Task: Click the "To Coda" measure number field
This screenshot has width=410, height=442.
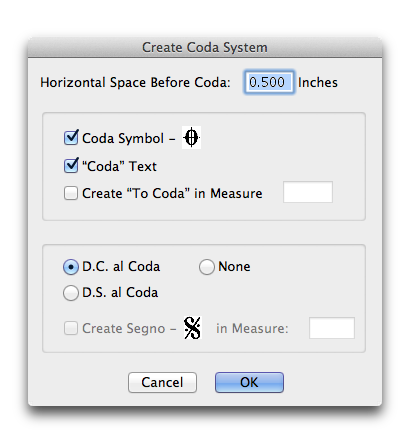Action: point(308,192)
